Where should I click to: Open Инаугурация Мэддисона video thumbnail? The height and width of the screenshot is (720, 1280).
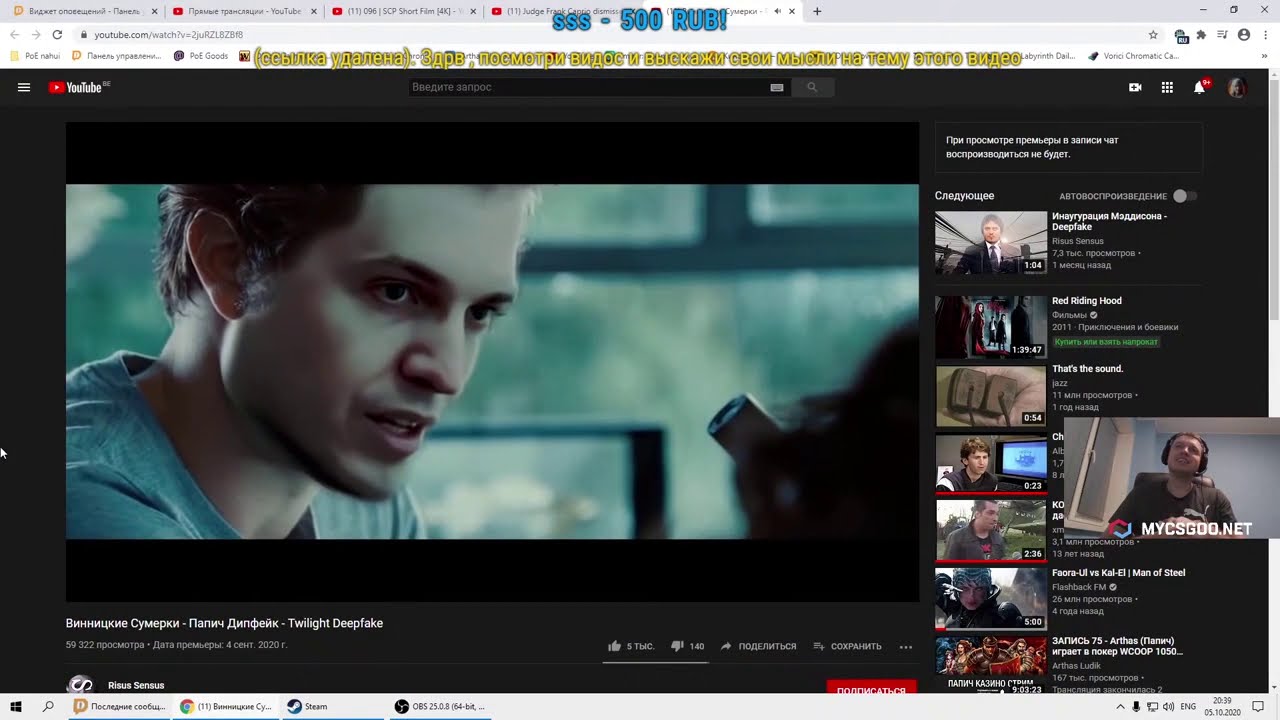tap(990, 243)
